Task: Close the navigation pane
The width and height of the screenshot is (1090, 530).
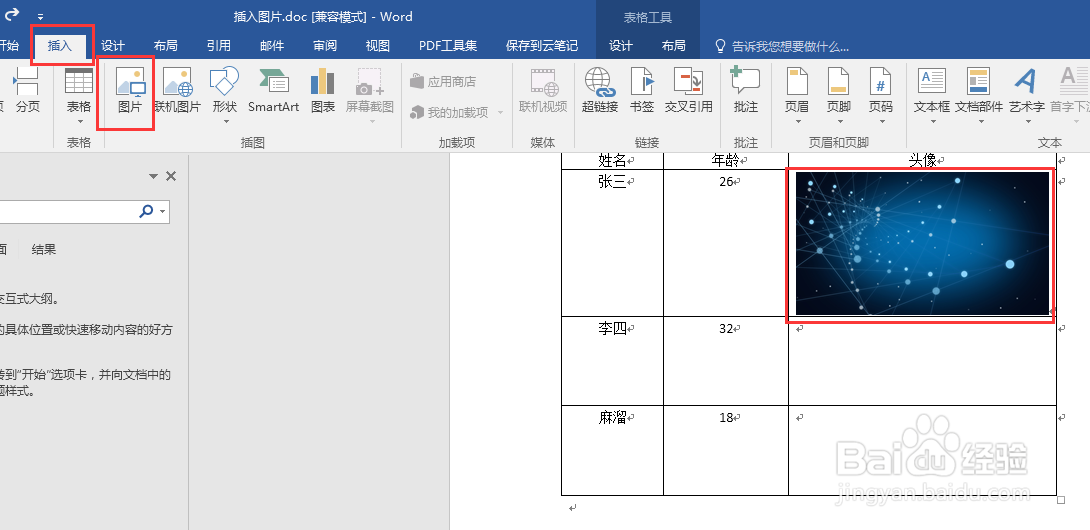Action: pos(171,177)
